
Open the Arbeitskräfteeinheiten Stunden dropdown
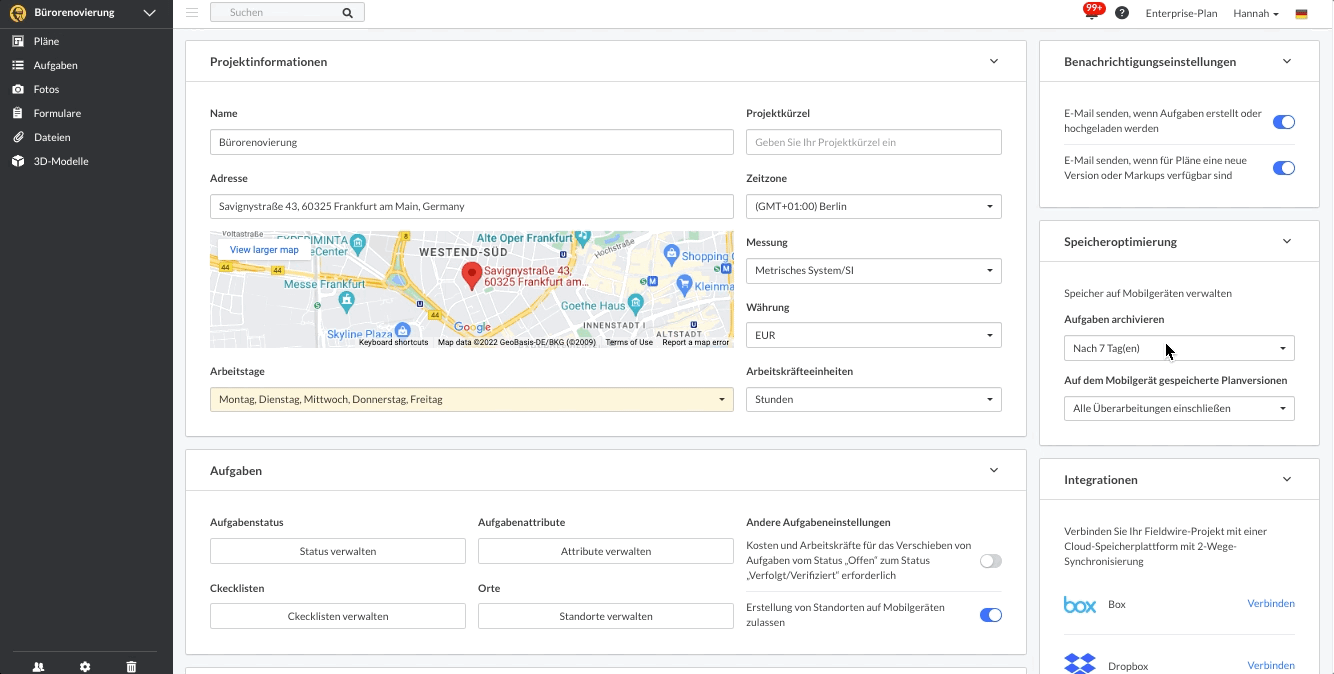pyautogui.click(x=874, y=399)
